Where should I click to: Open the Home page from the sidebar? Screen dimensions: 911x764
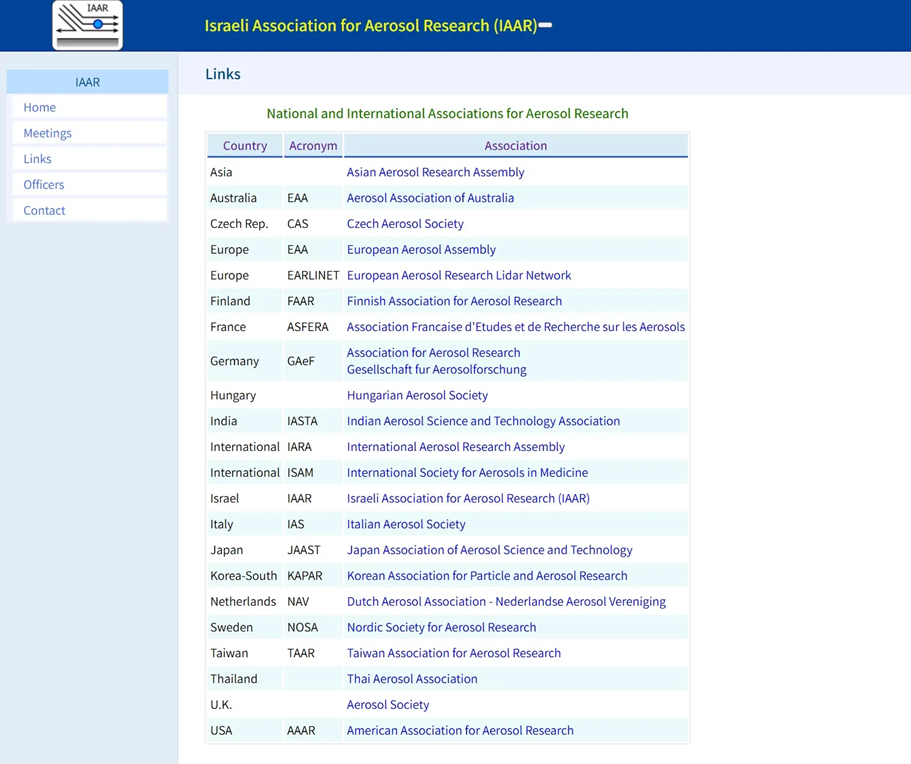click(x=89, y=107)
